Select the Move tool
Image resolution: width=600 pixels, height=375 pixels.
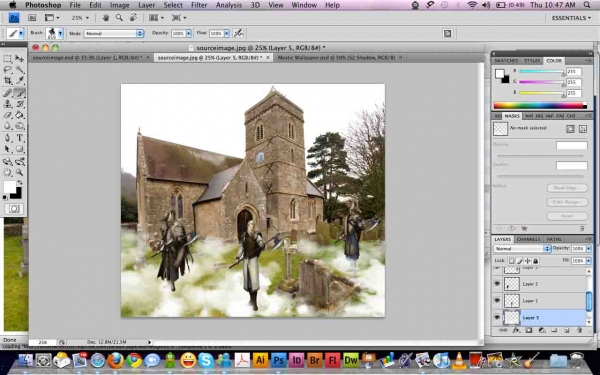click(20, 59)
